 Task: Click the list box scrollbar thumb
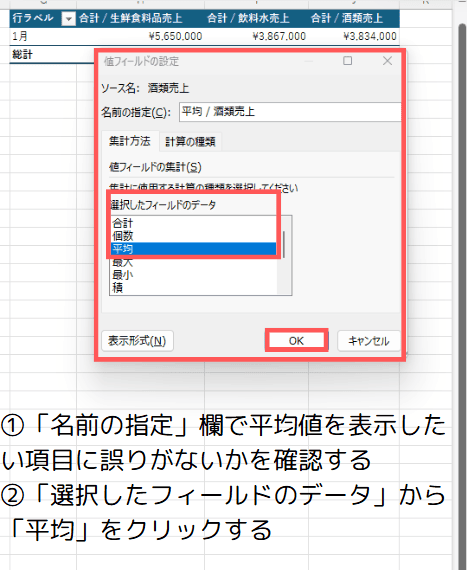coord(283,244)
